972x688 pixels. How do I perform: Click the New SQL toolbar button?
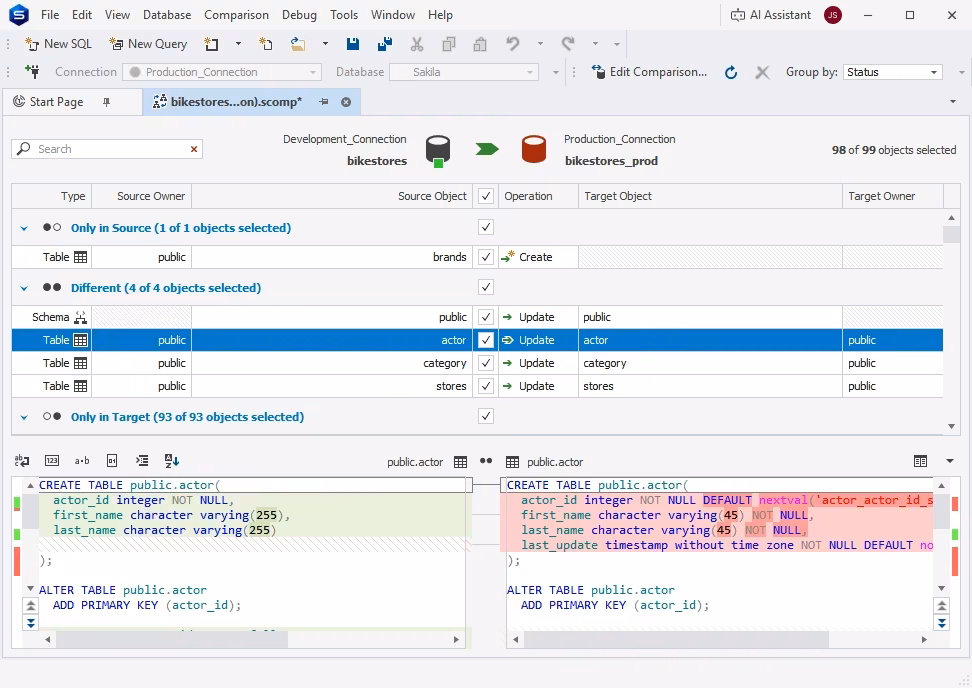tap(58, 44)
